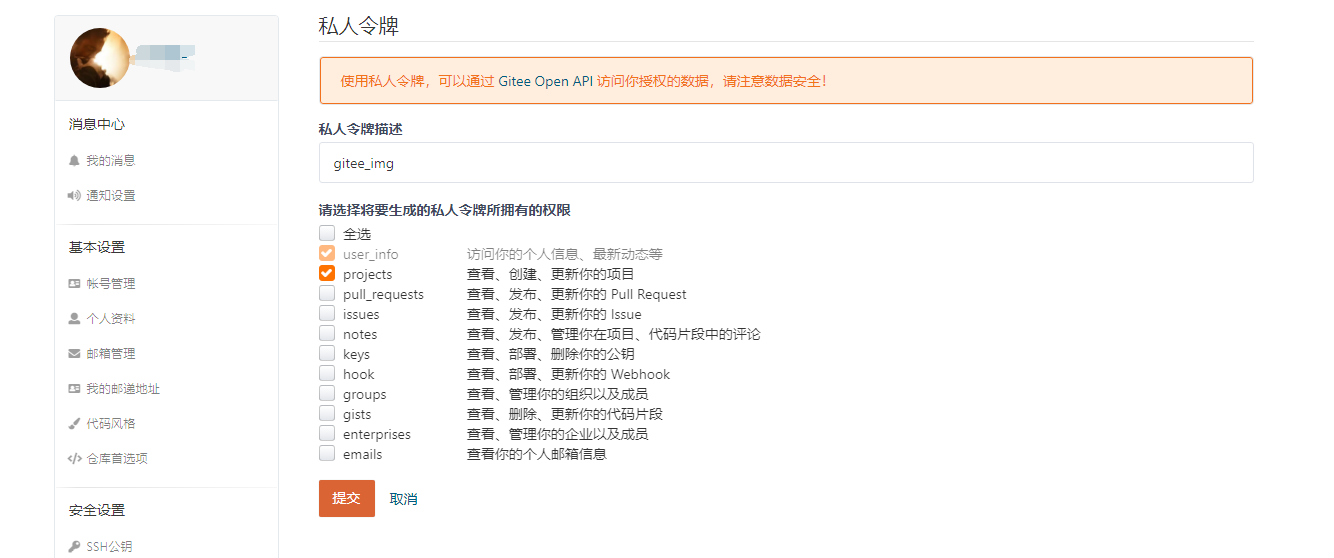Click the 安全设置 section heading
The width and height of the screenshot is (1334, 558).
point(97,511)
